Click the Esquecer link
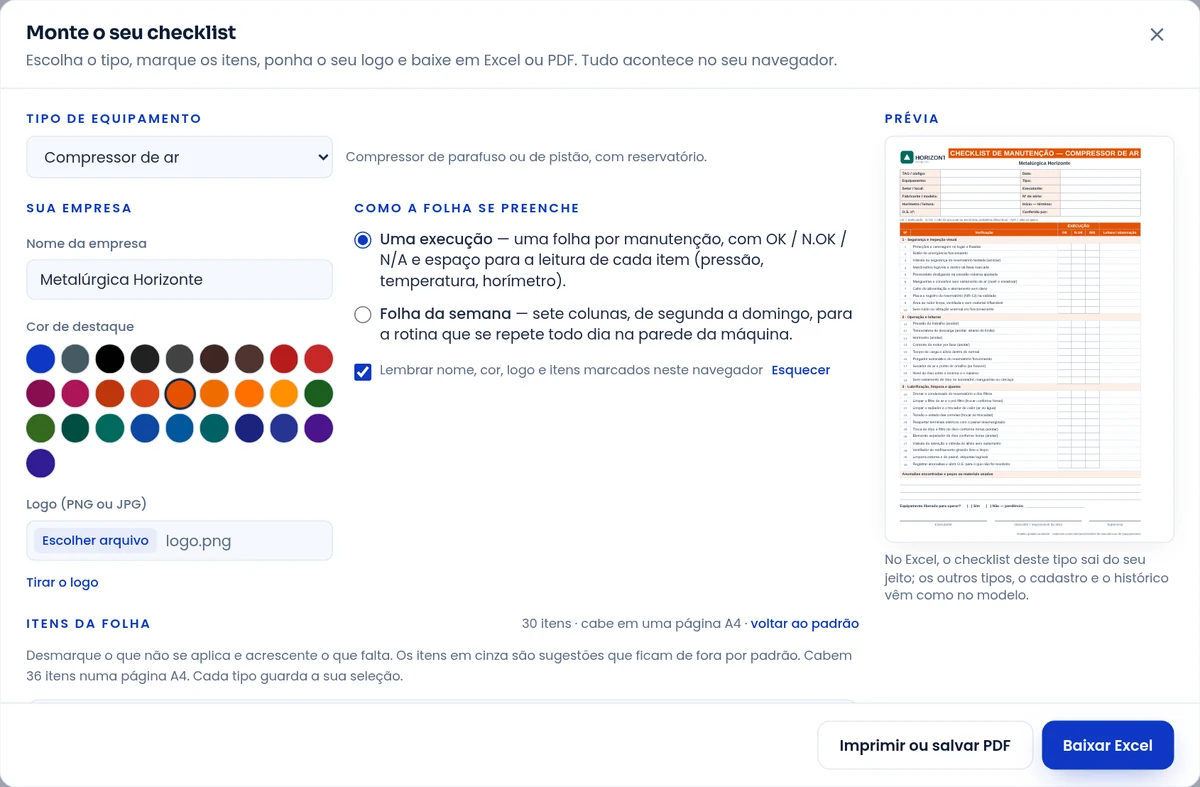Viewport: 1200px width, 787px height. 801,370
